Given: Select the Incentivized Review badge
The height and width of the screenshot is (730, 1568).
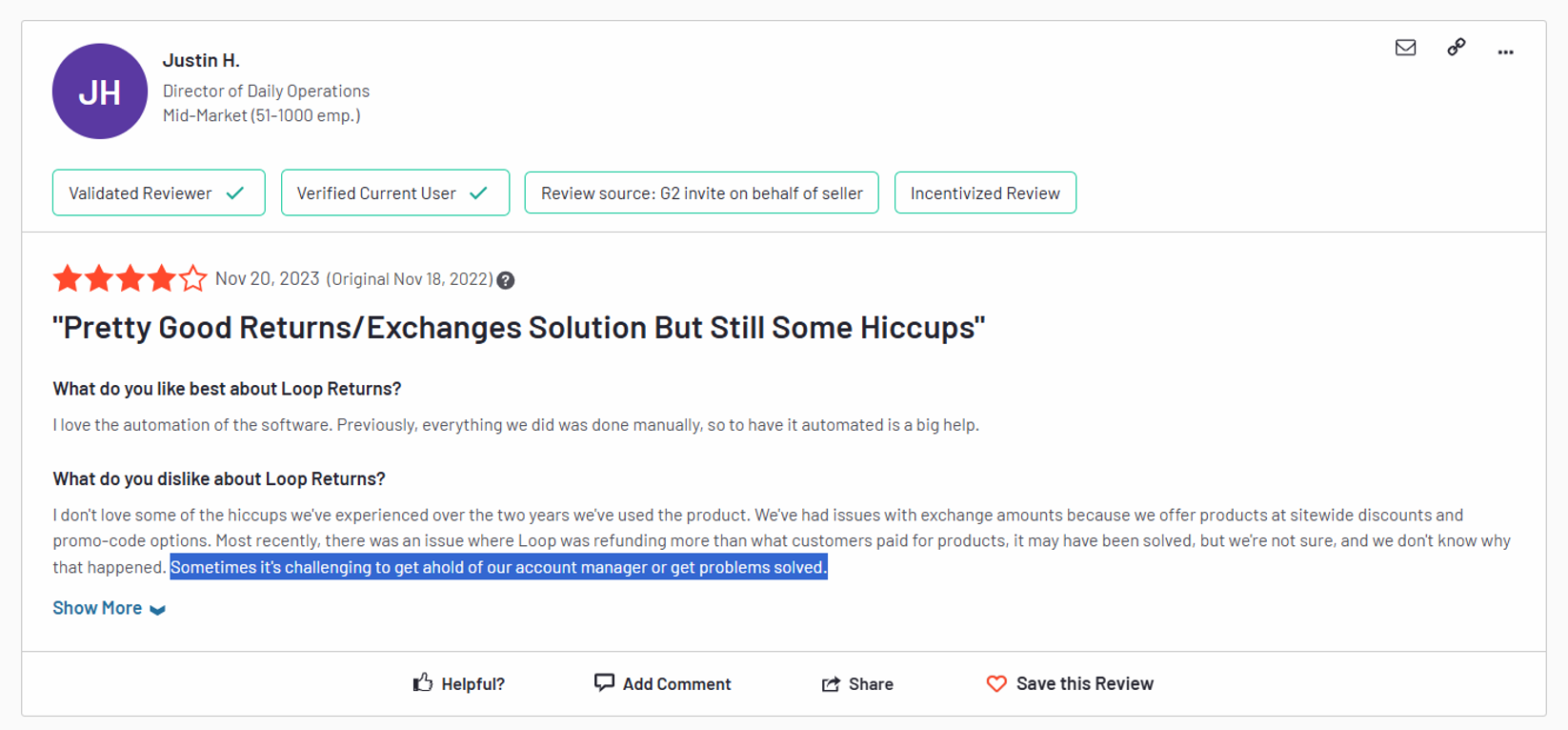Looking at the screenshot, I should (x=985, y=193).
